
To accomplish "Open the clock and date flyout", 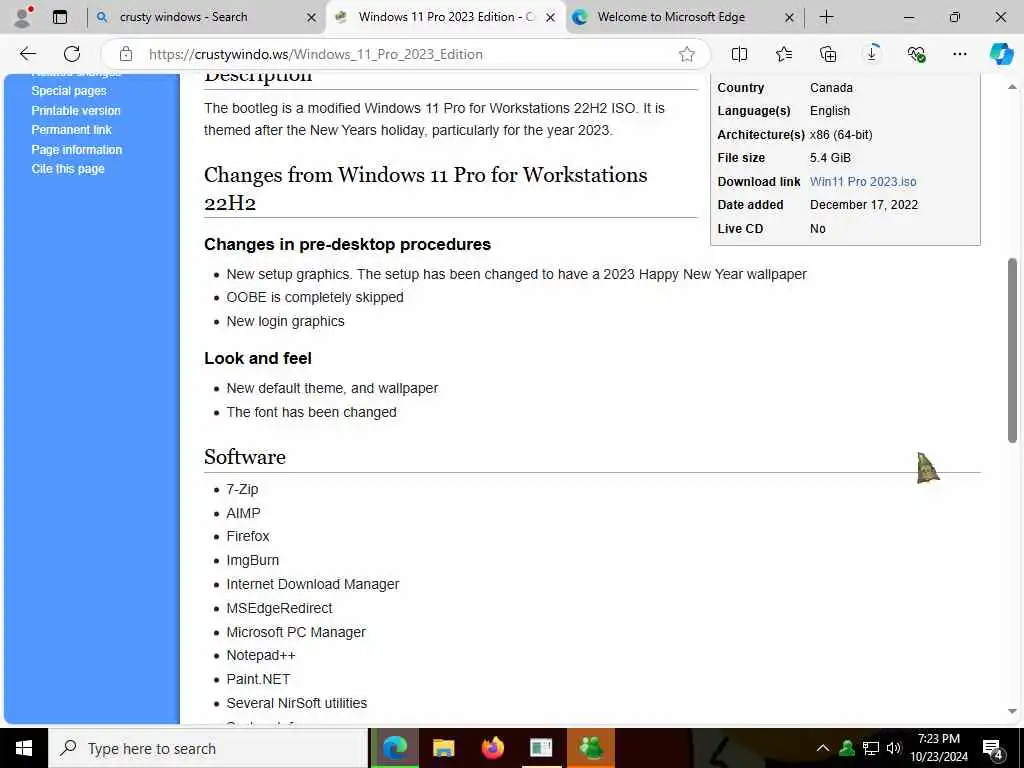I will coord(939,748).
